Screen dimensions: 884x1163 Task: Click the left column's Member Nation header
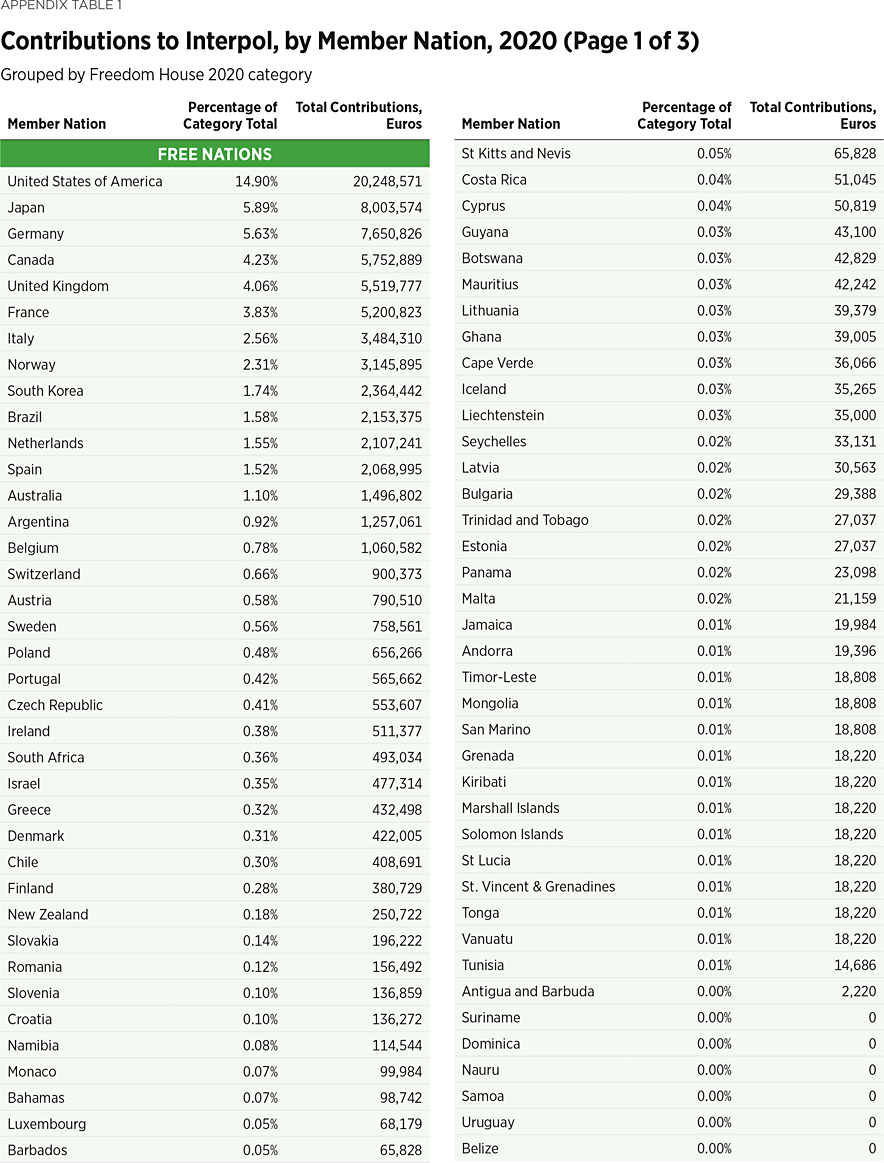(x=56, y=124)
